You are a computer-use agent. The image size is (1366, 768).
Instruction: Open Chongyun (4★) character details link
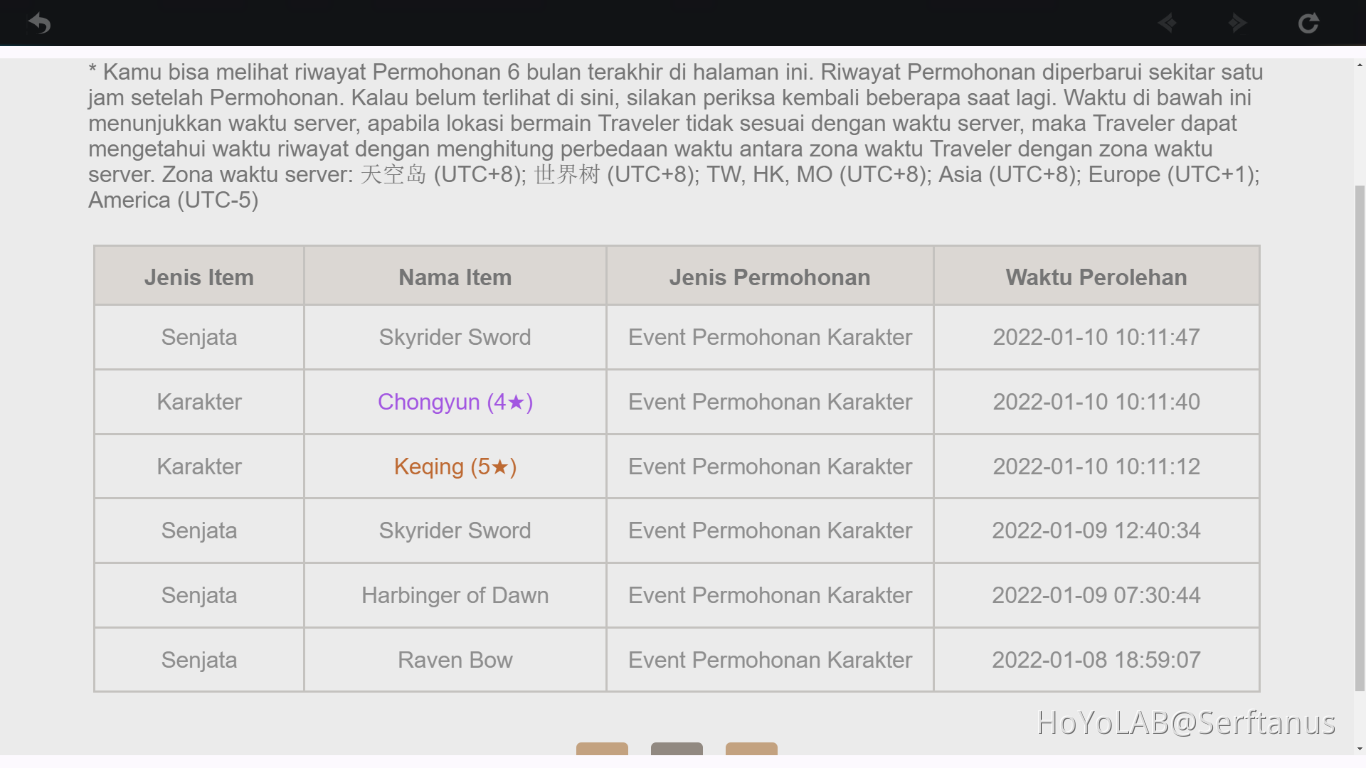coord(455,401)
